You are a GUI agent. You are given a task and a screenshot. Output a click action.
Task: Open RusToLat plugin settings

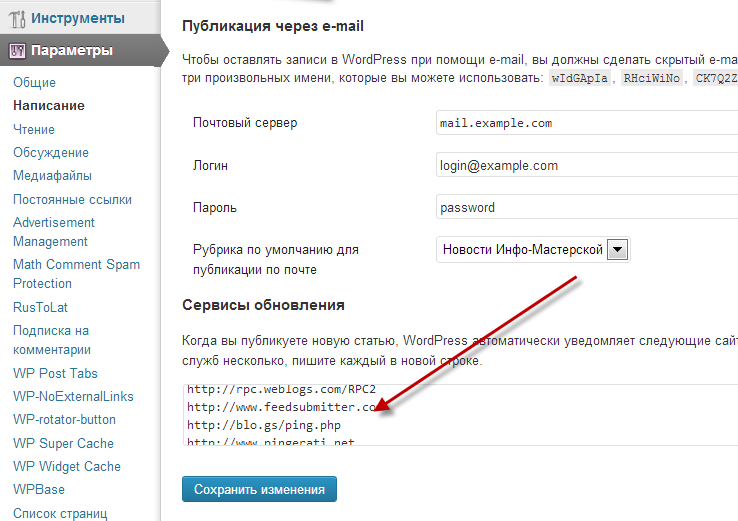click(40, 307)
